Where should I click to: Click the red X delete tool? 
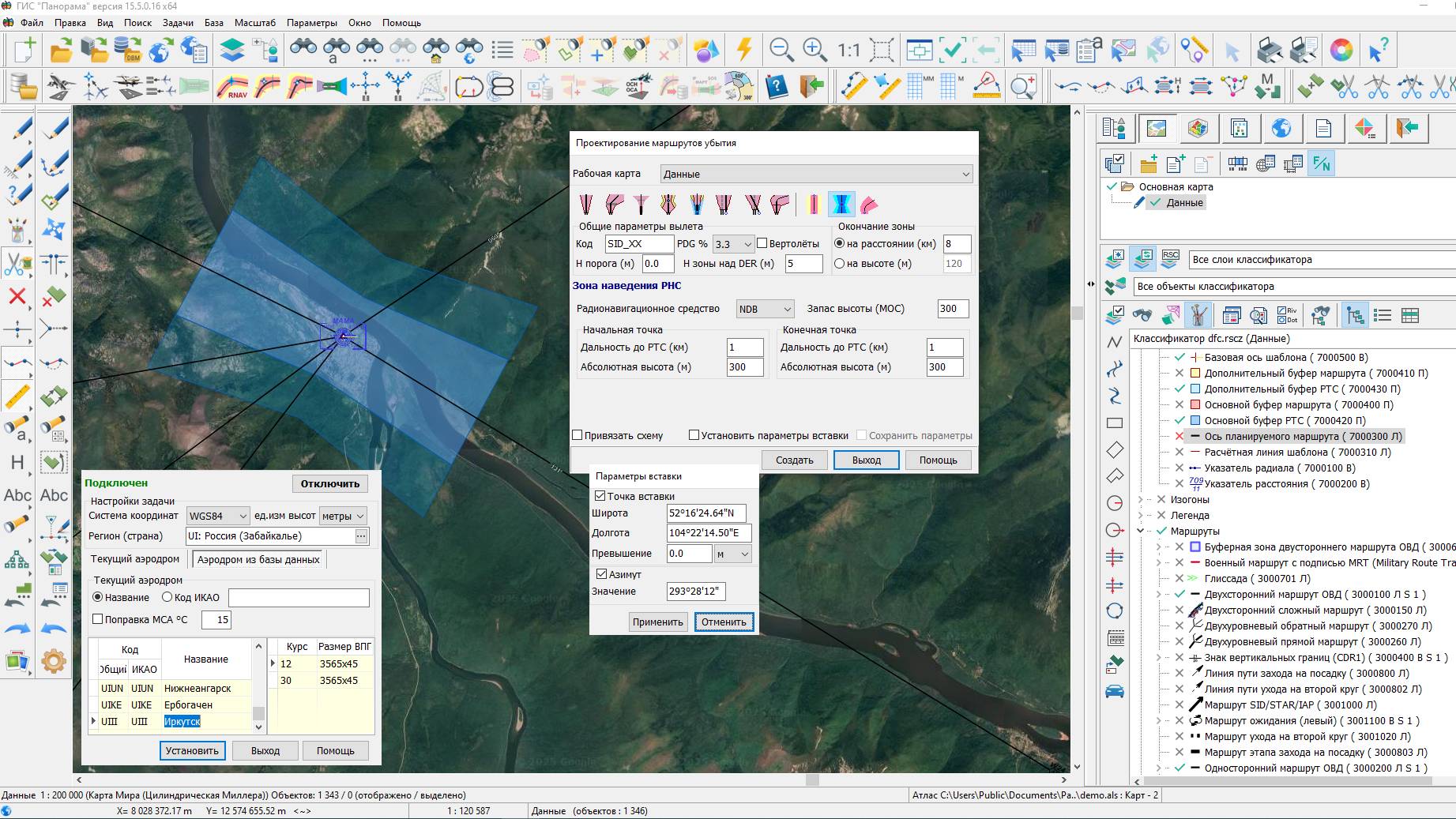click(x=17, y=297)
